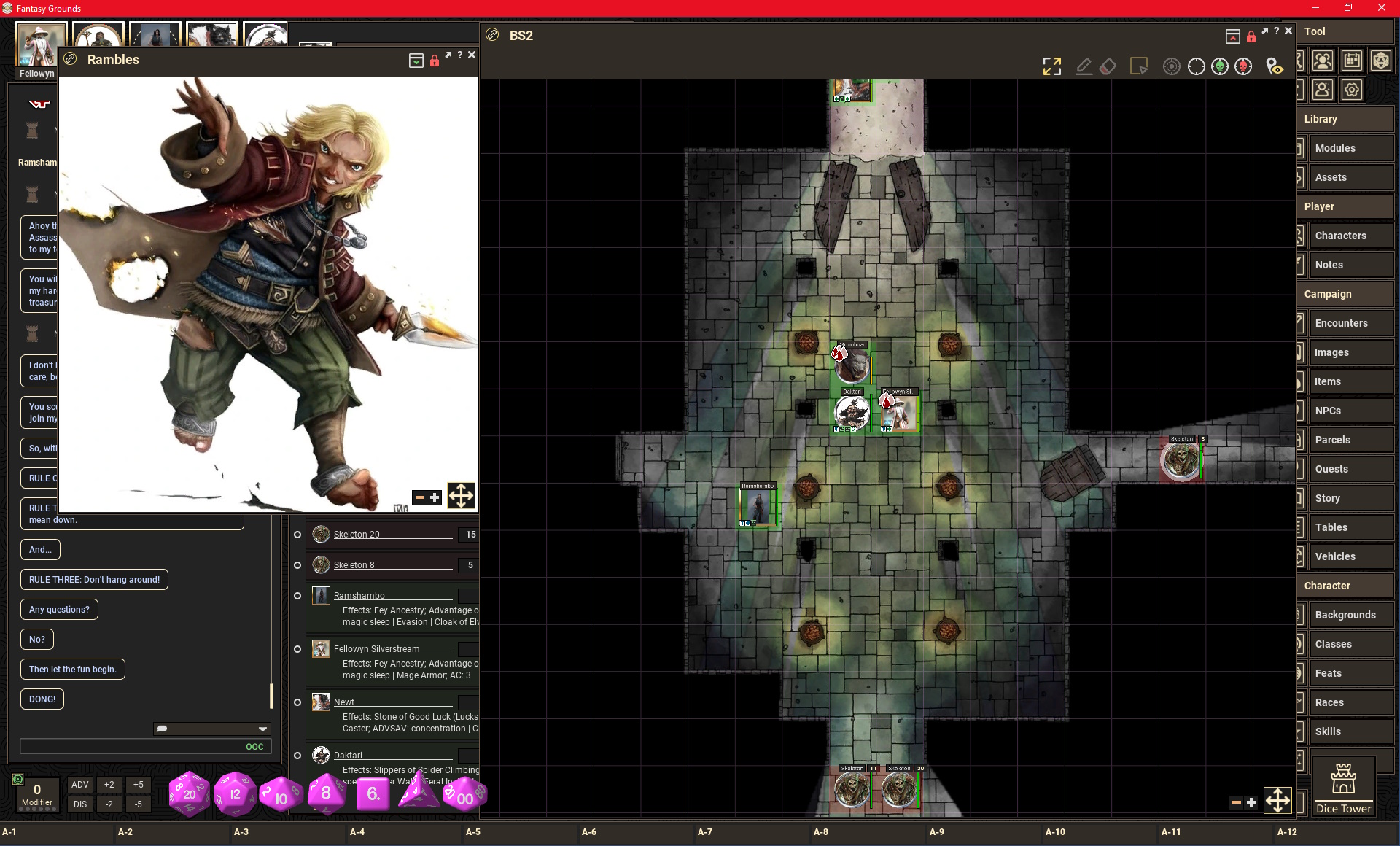
Task: Click the fit-to-window expand icon in BS2
Action: coord(1051,66)
